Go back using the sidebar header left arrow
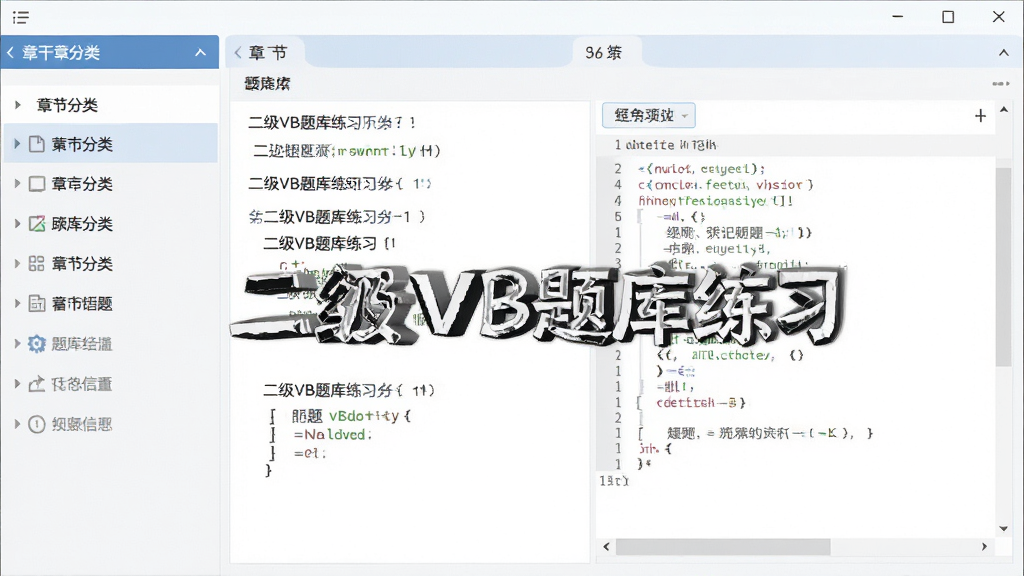This screenshot has height=576, width=1024. click(x=10, y=52)
